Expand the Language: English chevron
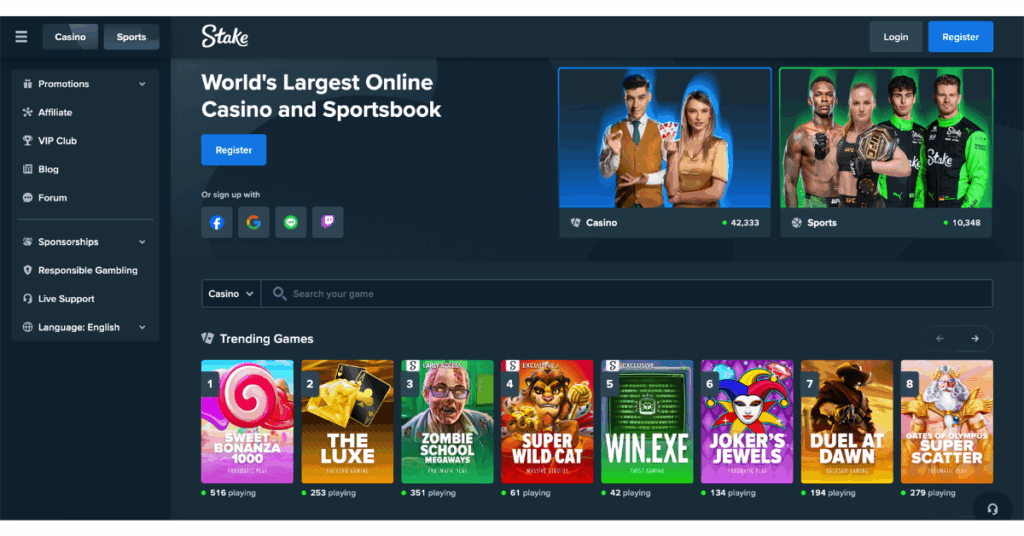 coord(142,327)
